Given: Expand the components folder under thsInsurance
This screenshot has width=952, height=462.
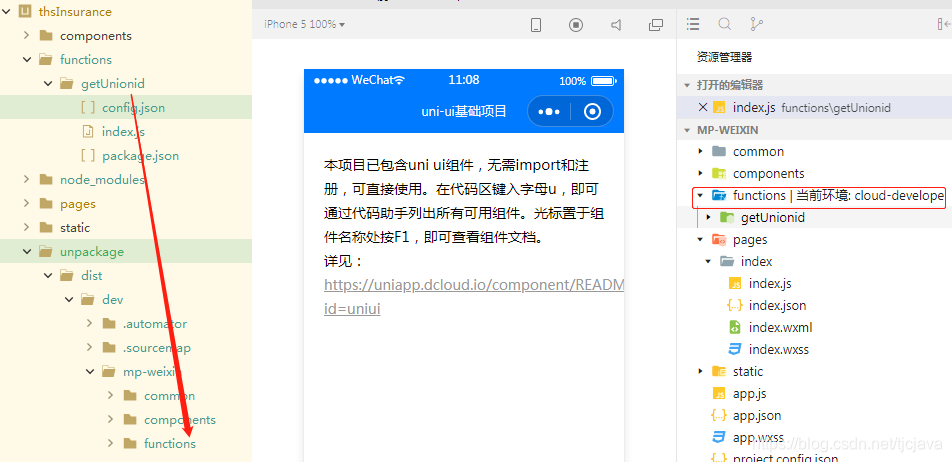Looking at the screenshot, I should click(x=27, y=35).
